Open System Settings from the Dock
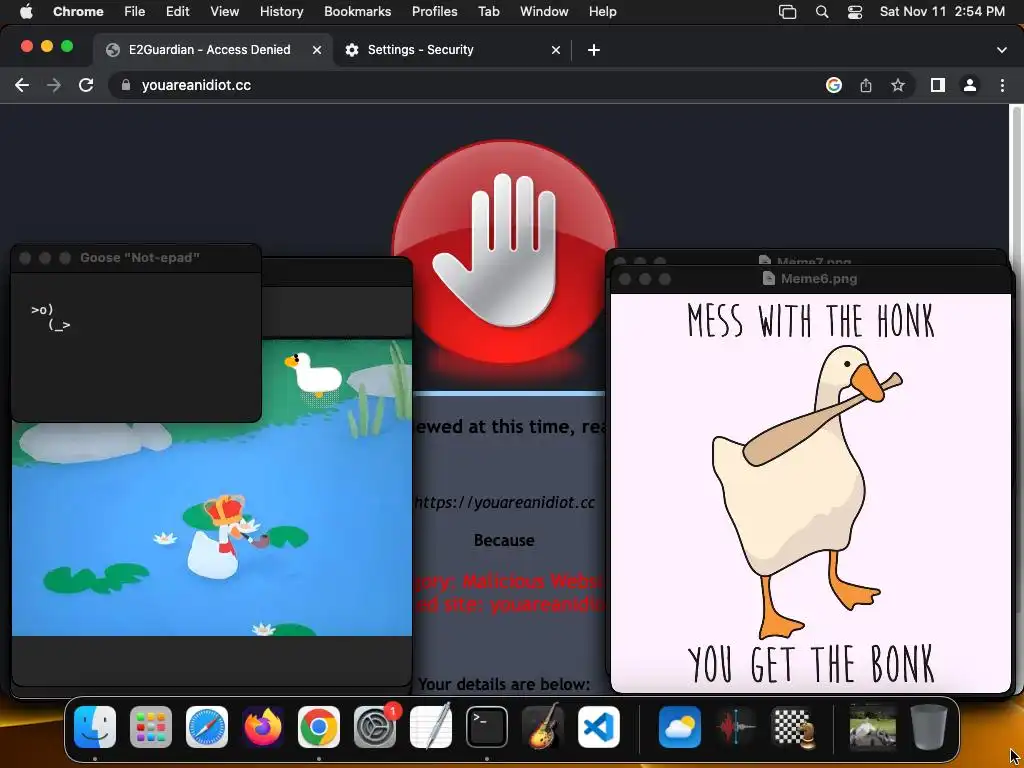Image resolution: width=1024 pixels, height=768 pixels. [375, 727]
